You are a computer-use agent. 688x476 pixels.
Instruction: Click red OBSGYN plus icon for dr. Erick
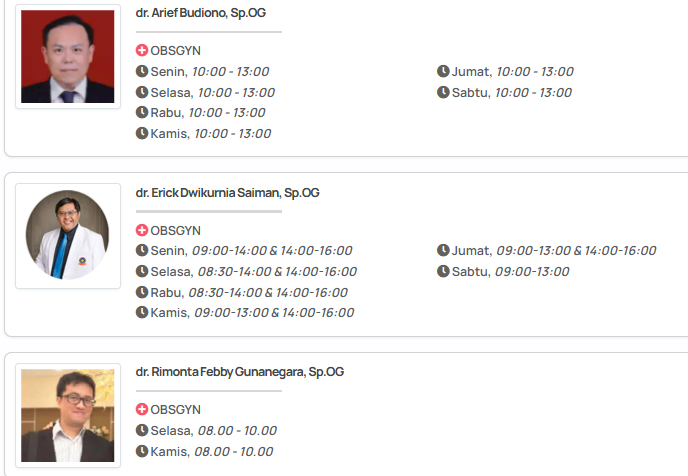(142, 230)
